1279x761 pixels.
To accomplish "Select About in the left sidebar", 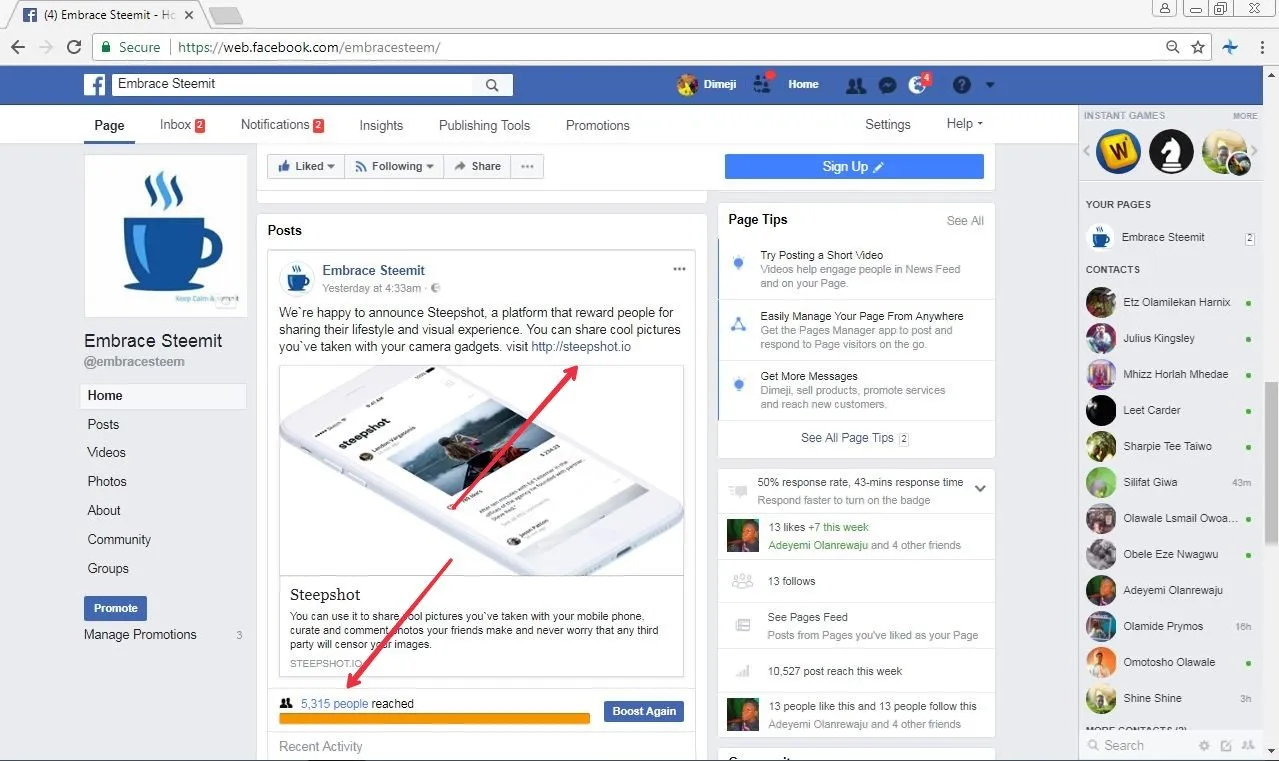I will point(104,511).
